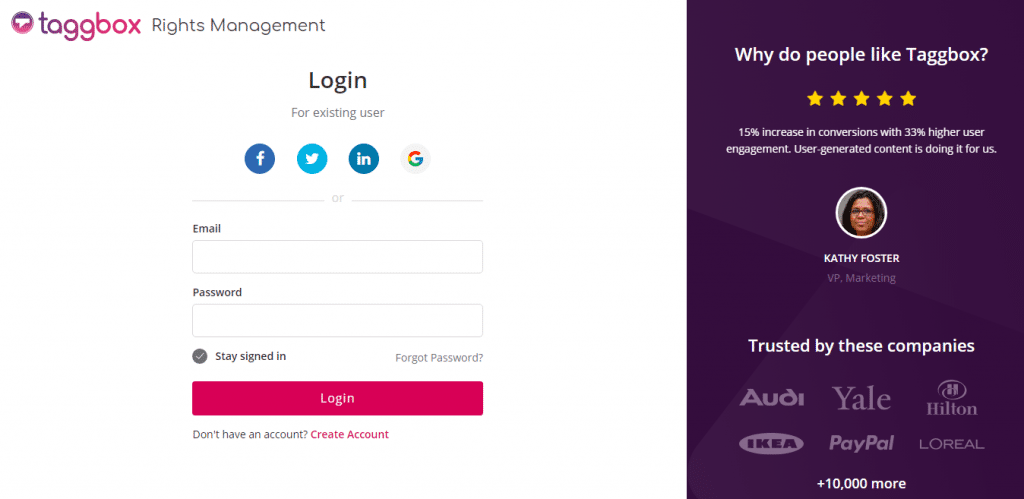Click the L'Oreal logo
The image size is (1024, 499).
(951, 443)
